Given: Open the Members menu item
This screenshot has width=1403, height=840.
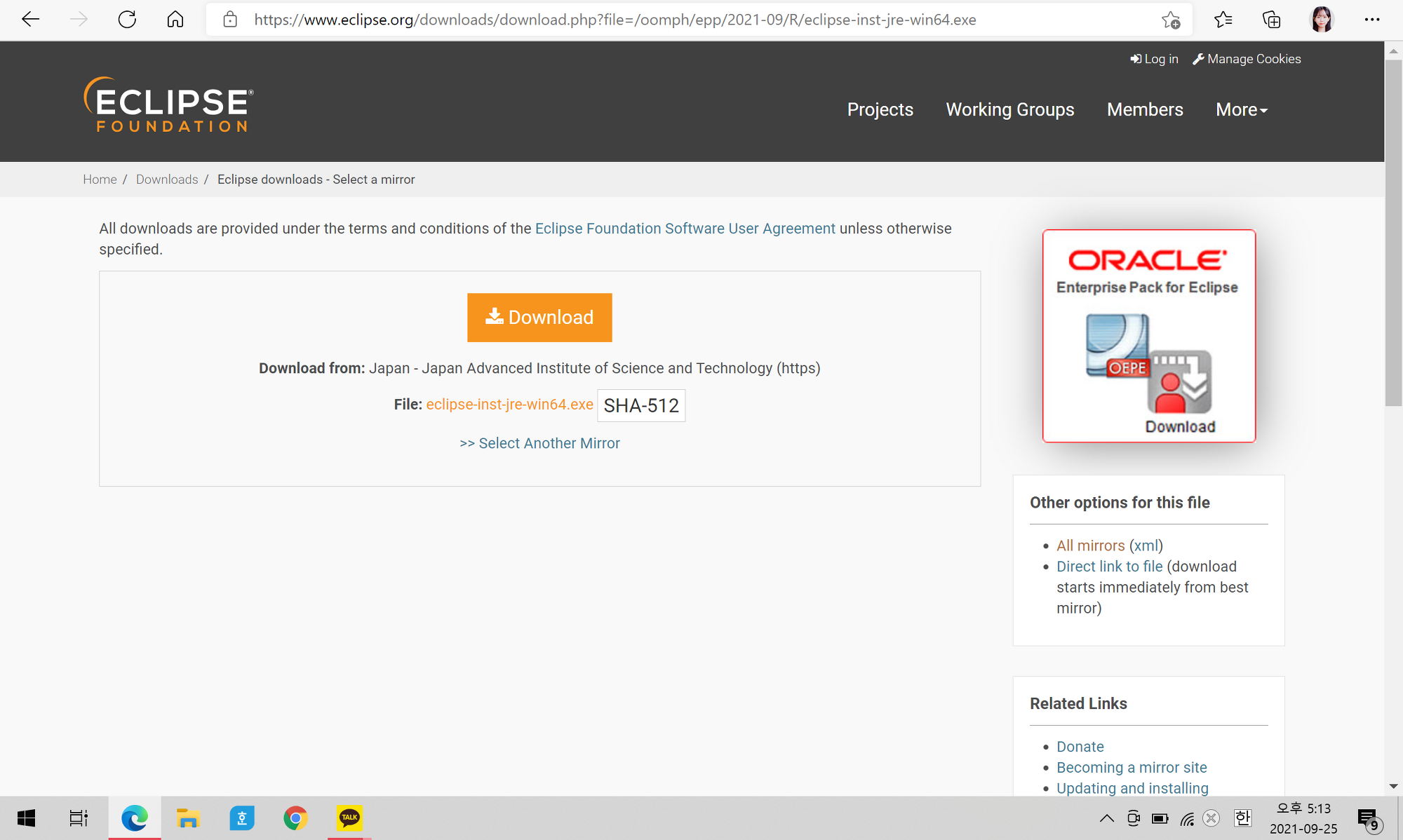Looking at the screenshot, I should click(1145, 109).
